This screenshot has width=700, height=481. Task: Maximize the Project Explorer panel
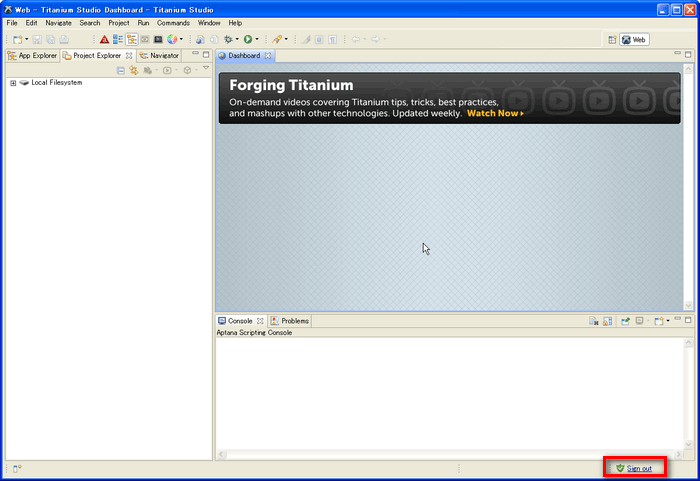[206, 54]
